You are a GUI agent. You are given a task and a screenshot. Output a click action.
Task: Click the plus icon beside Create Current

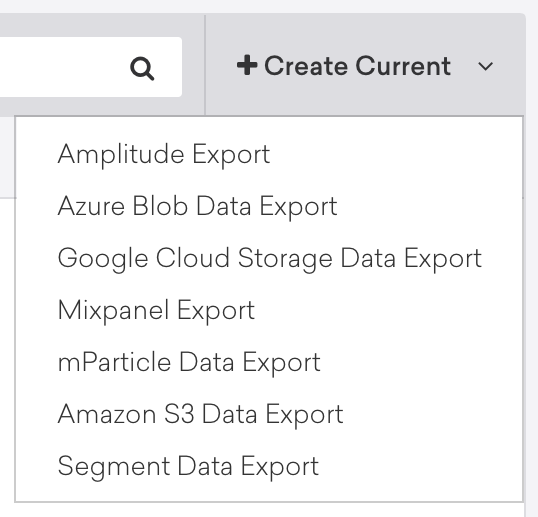coord(247,65)
